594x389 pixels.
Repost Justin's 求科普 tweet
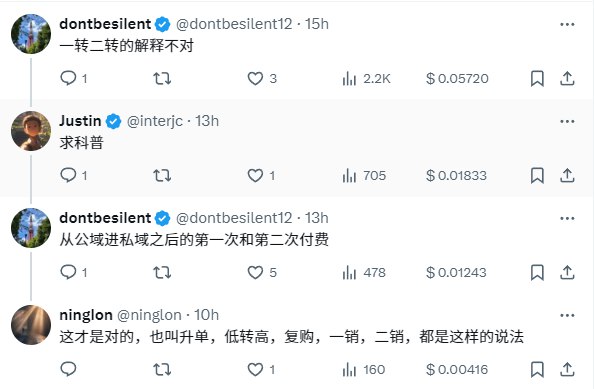(x=162, y=175)
